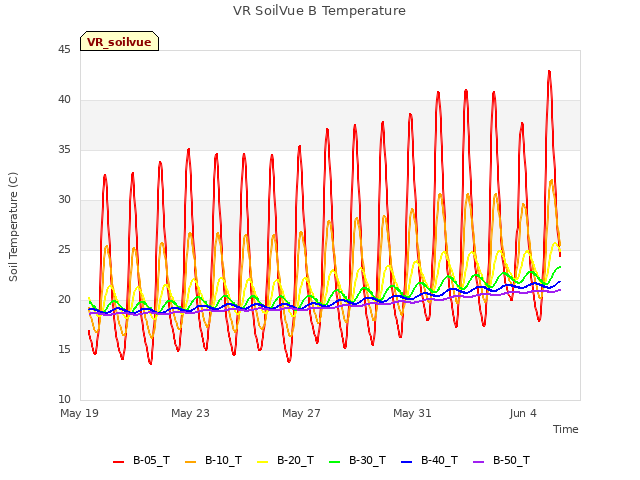640x480 pixels.
Task: Click the May 31 x-axis tick label
Action: pyautogui.click(x=412, y=413)
